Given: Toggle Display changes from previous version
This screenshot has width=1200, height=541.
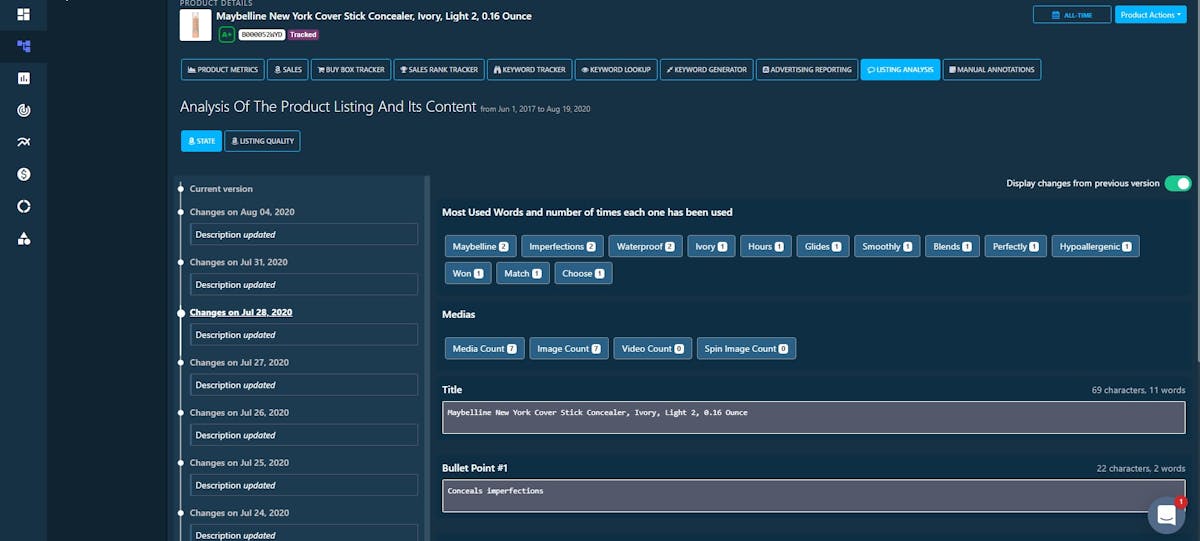Looking at the screenshot, I should (x=1178, y=183).
